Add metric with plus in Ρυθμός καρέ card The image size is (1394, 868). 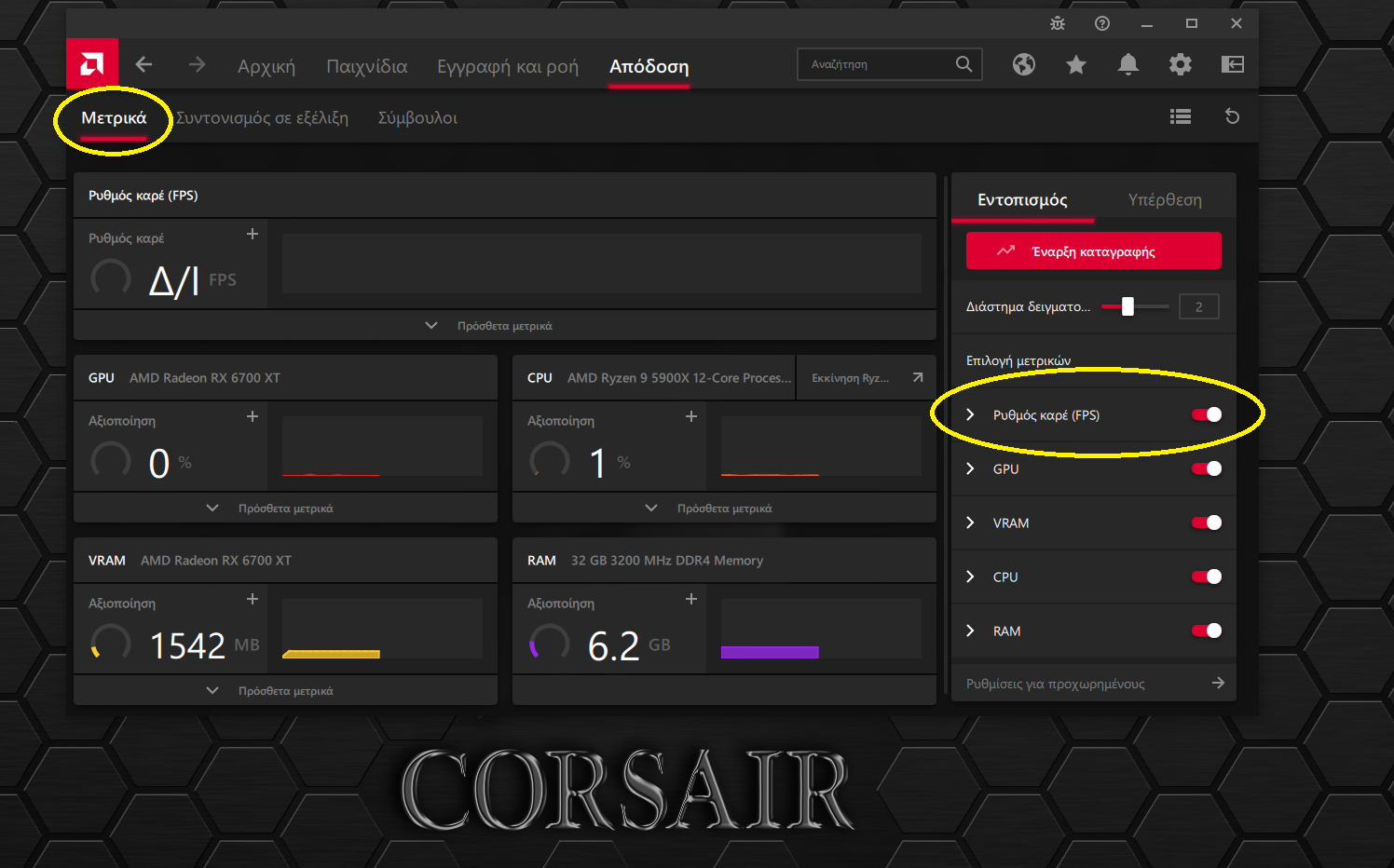[253, 234]
